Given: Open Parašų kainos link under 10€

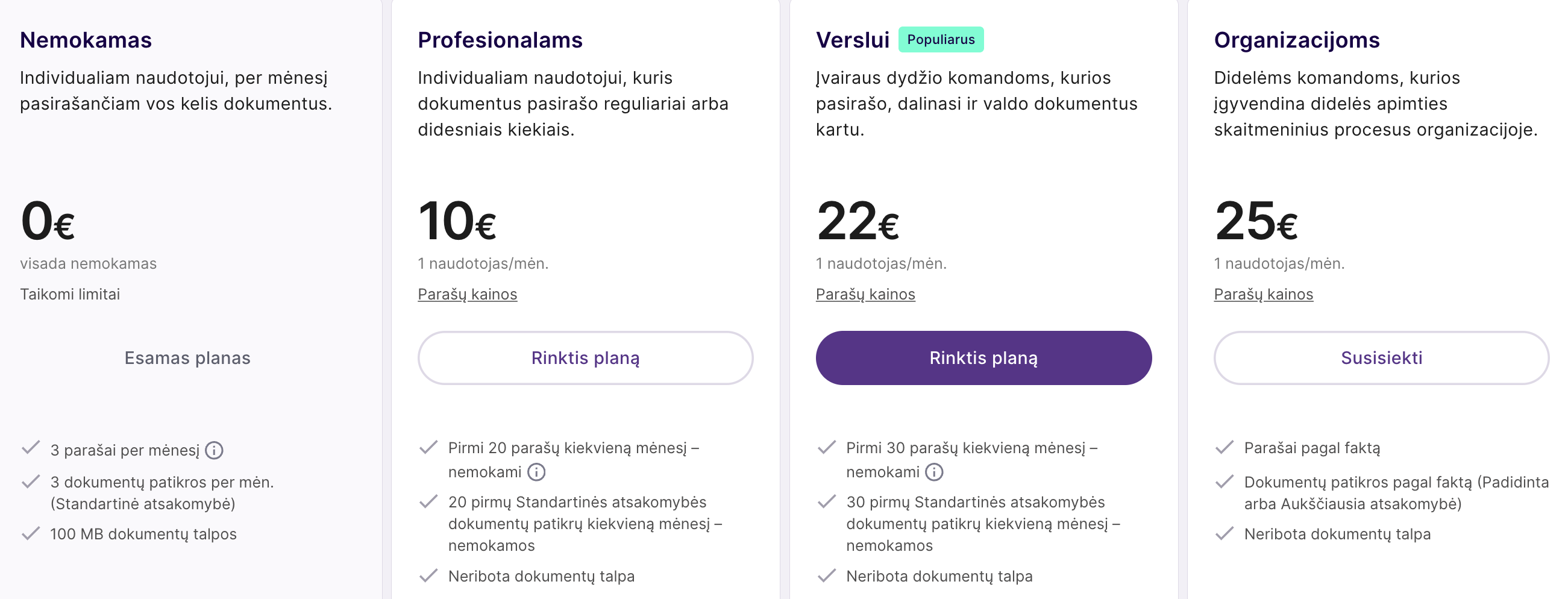Looking at the screenshot, I should coord(468,295).
